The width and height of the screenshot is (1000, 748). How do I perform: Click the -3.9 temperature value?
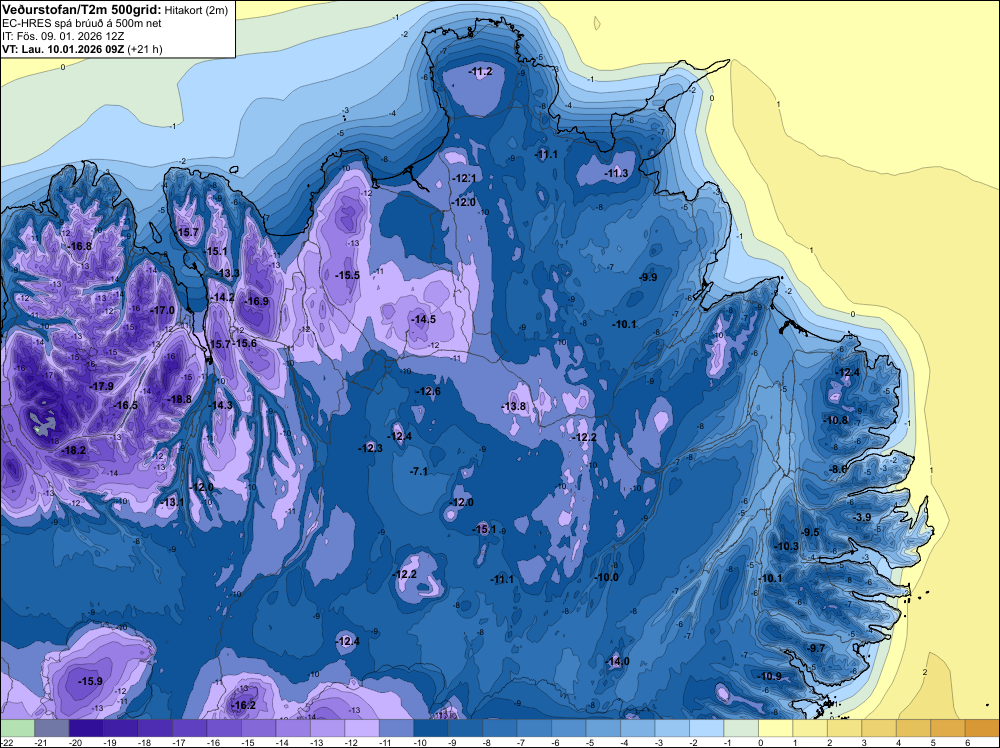click(x=862, y=517)
